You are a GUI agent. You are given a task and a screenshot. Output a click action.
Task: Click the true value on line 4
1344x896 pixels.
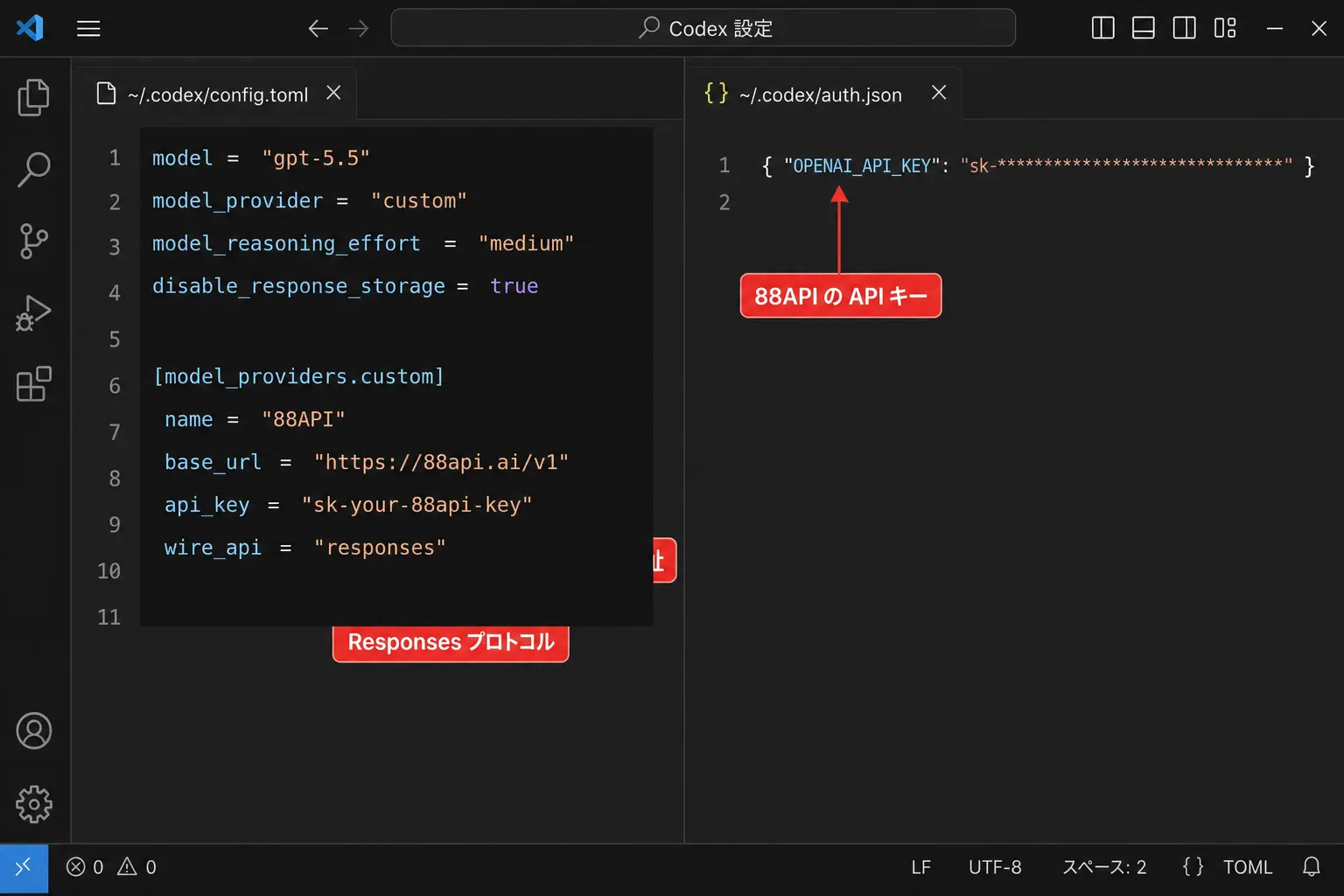point(514,286)
